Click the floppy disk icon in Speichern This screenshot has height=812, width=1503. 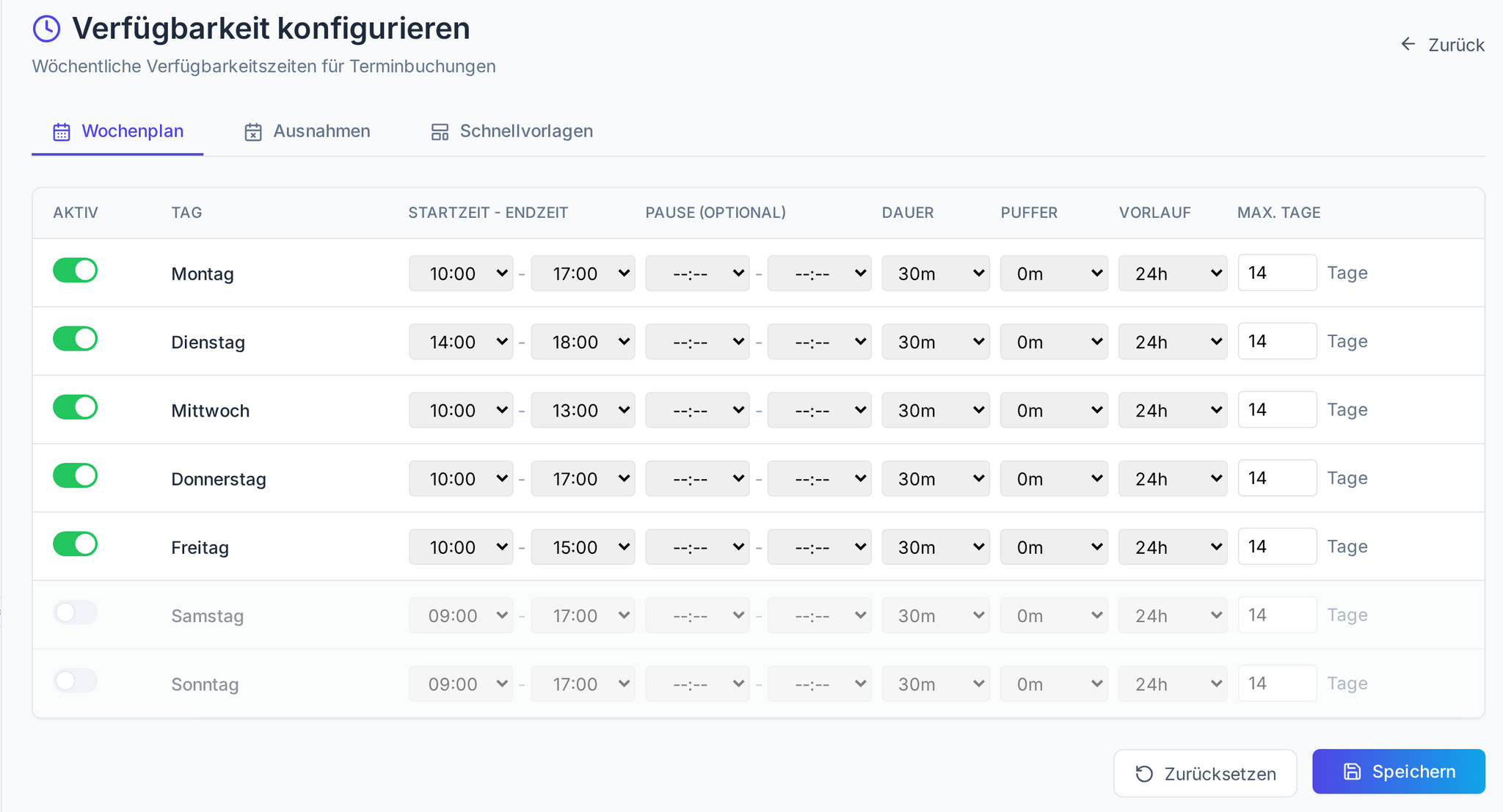coord(1352,772)
